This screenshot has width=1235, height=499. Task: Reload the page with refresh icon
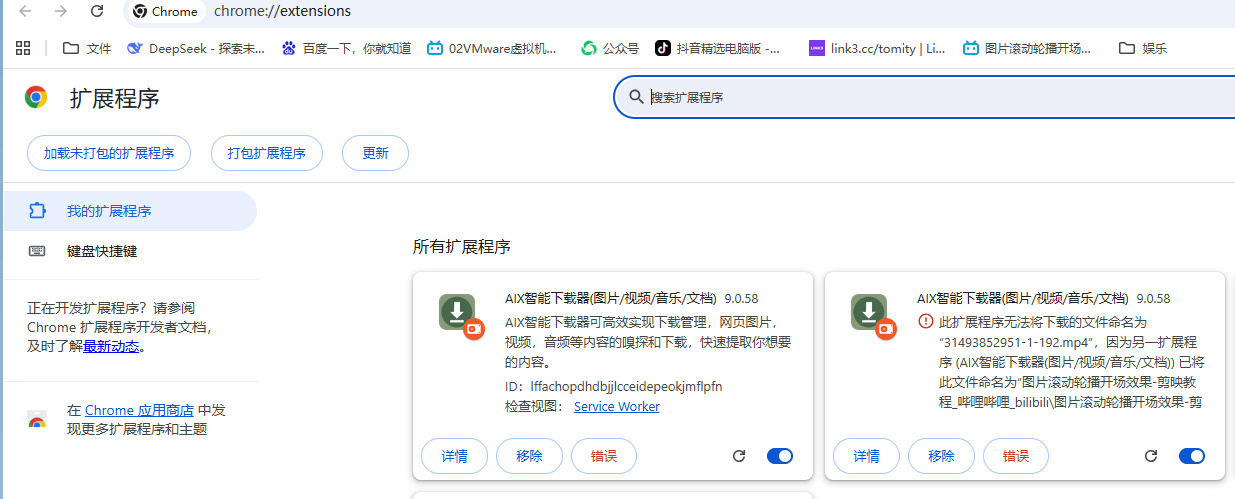96,11
